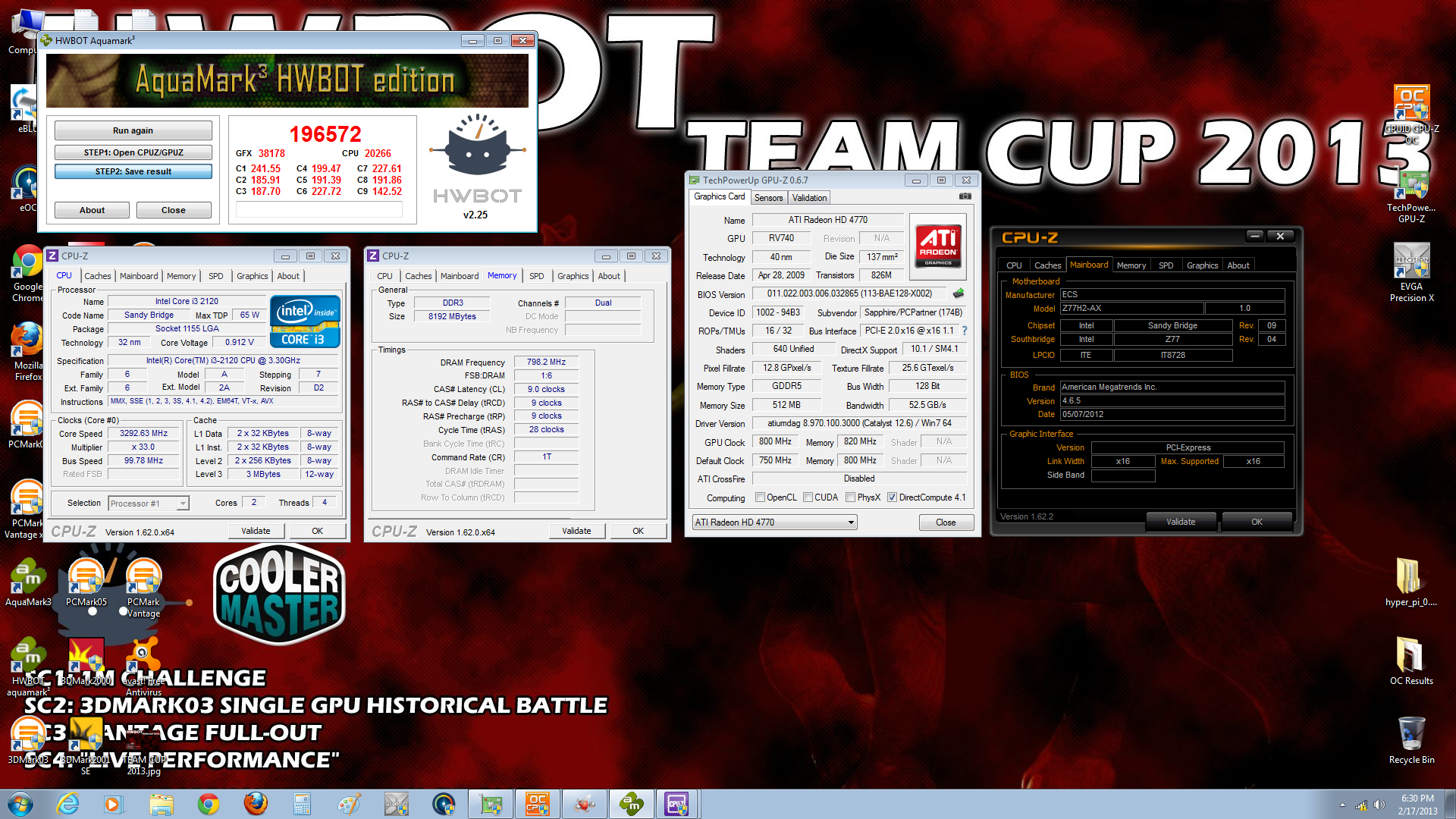Click the GPU Name field in GPU-Z

pos(827,220)
